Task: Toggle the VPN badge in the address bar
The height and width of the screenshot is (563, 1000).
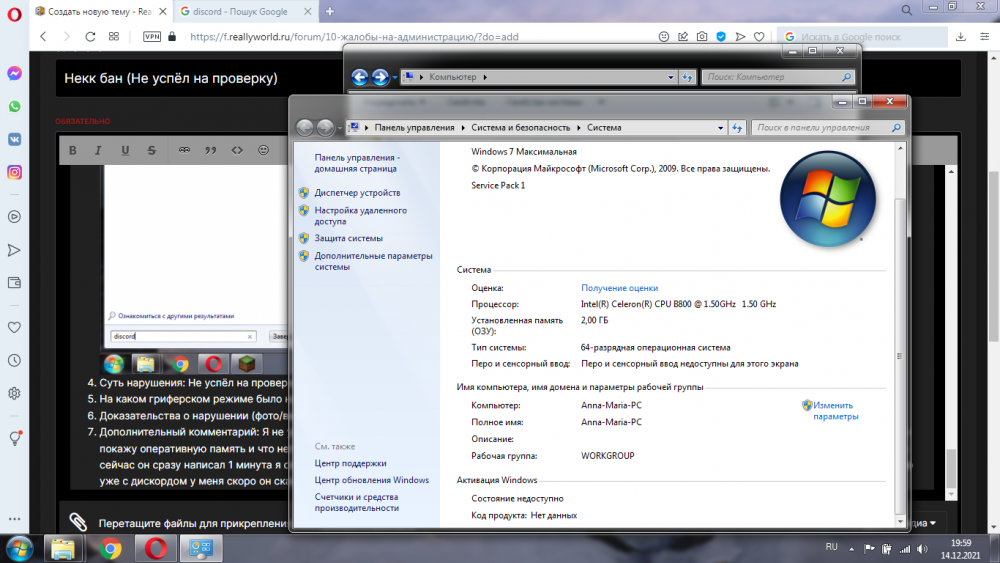Action: pyautogui.click(x=152, y=37)
